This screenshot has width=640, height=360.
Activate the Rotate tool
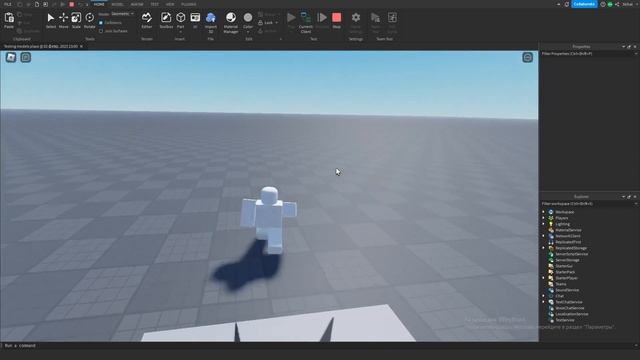click(89, 18)
